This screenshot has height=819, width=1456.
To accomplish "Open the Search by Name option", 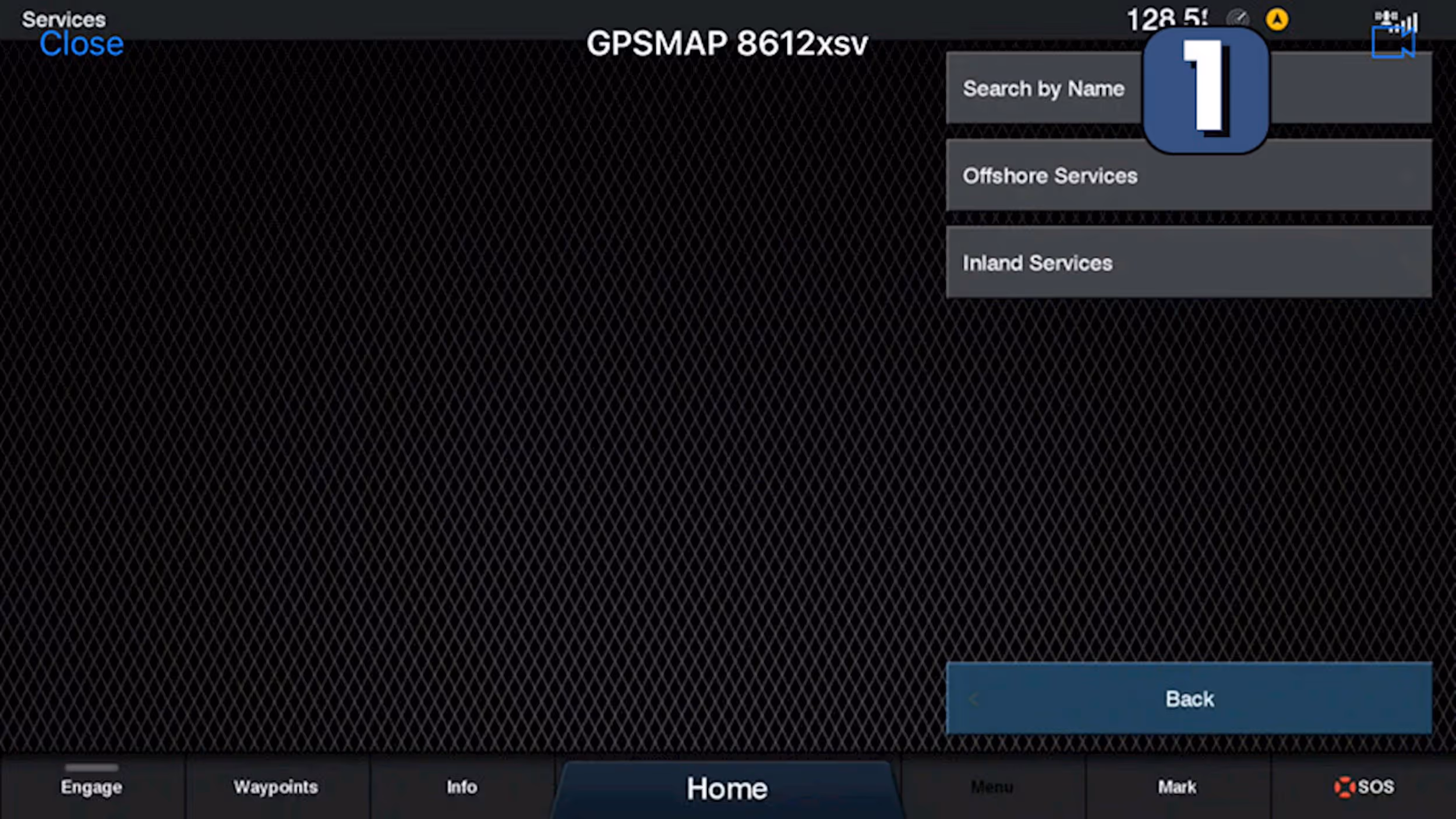I will 1189,88.
